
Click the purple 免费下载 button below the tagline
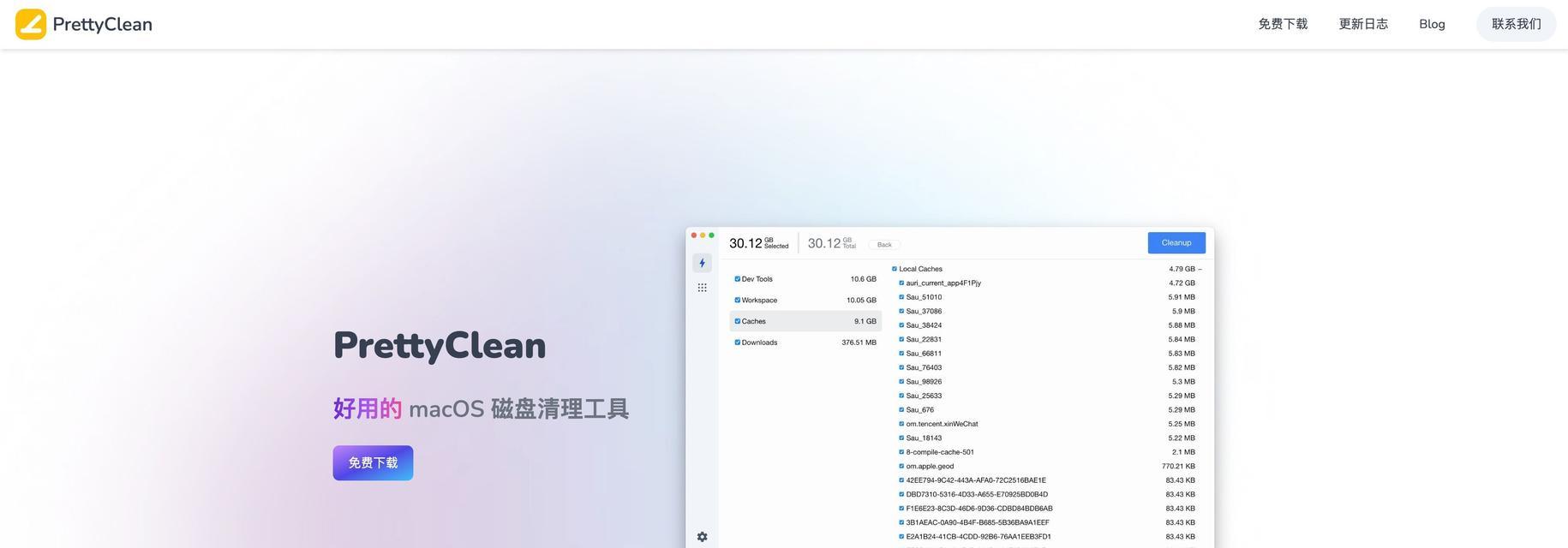[x=373, y=463]
